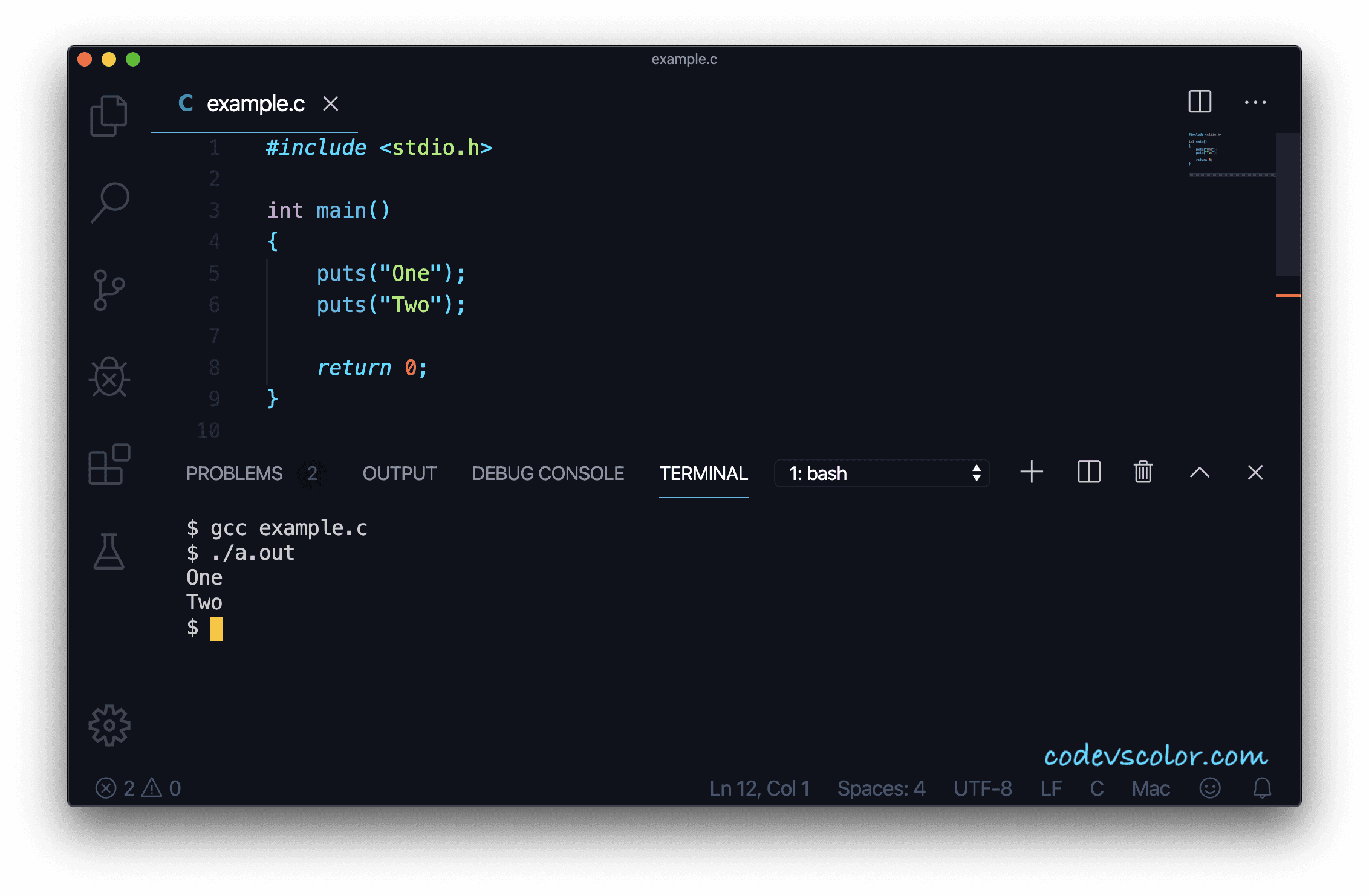Viewport: 1369px width, 896px height.
Task: Open the Extensions view icon
Action: [x=109, y=464]
